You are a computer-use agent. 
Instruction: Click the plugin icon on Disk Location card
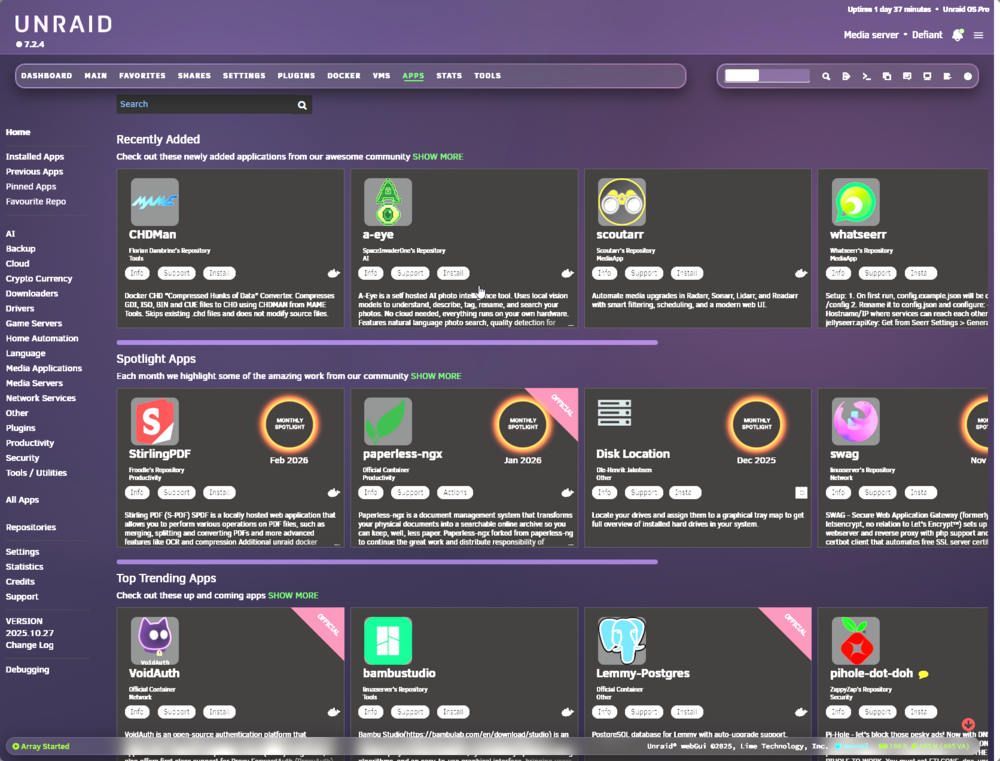coord(801,492)
